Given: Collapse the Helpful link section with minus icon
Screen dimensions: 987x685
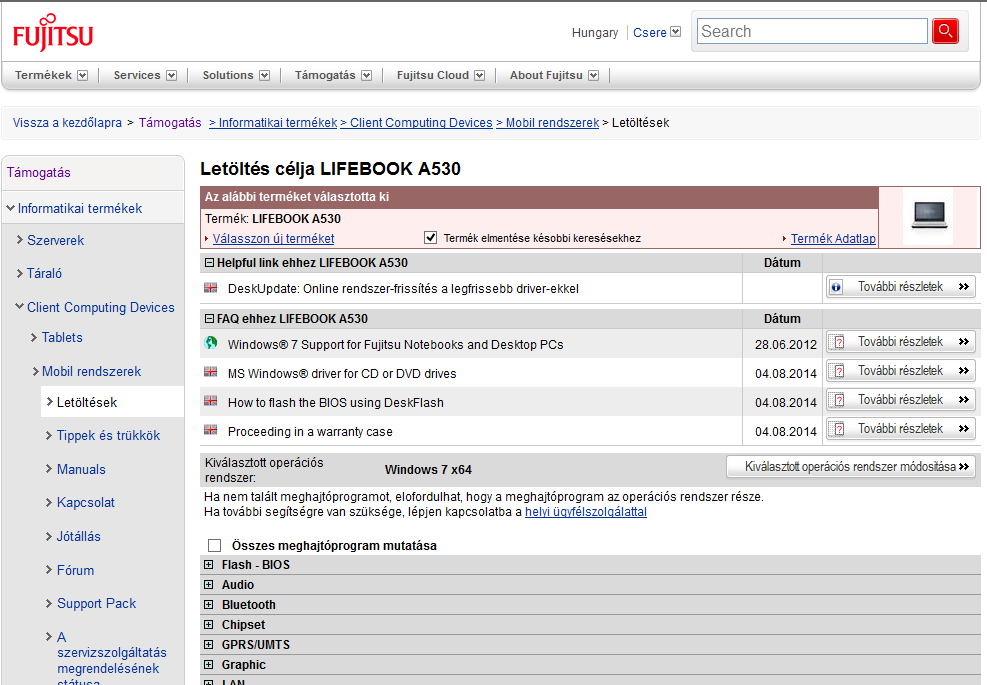Looking at the screenshot, I should [210, 263].
